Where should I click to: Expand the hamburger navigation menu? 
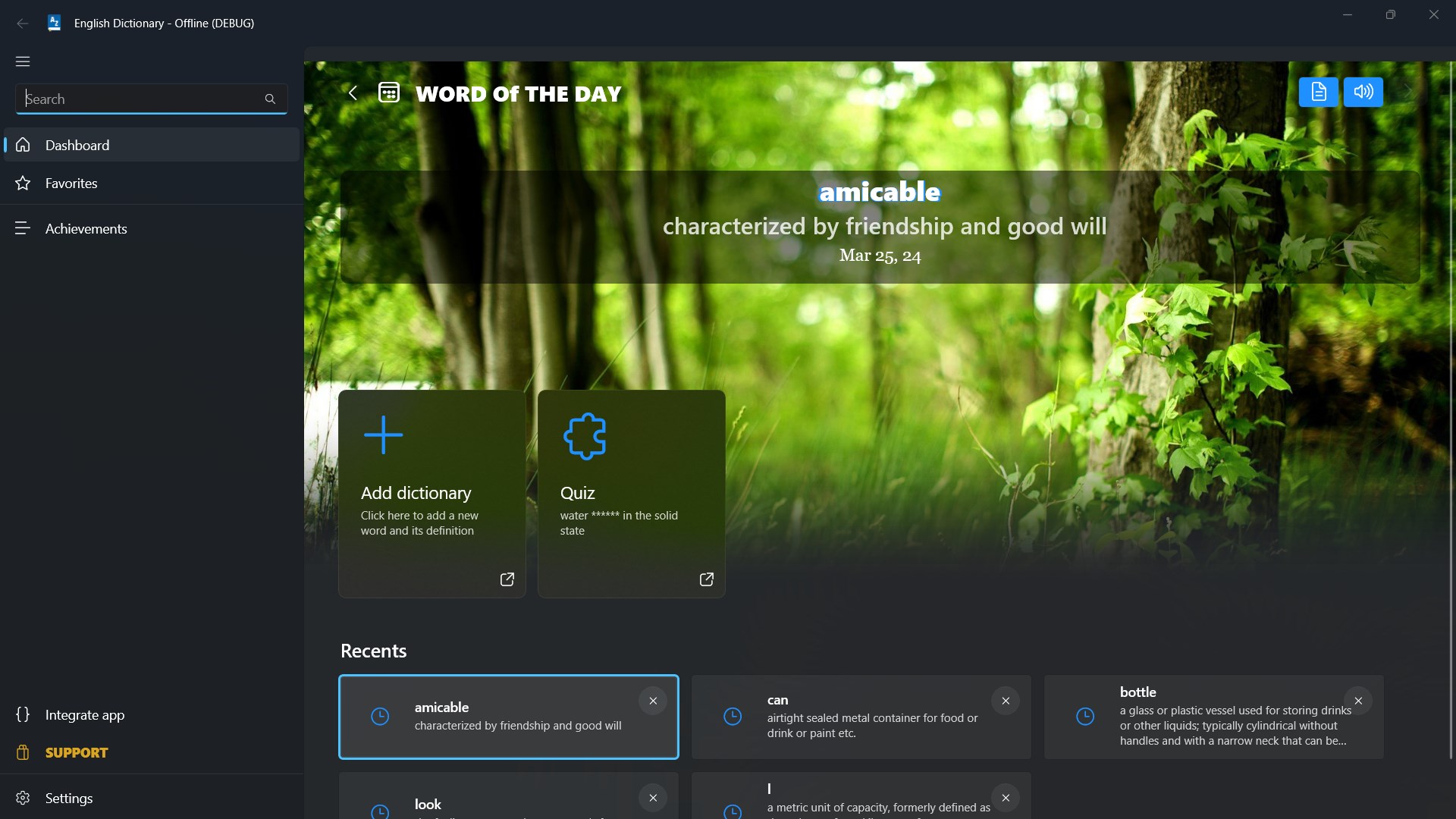click(22, 61)
